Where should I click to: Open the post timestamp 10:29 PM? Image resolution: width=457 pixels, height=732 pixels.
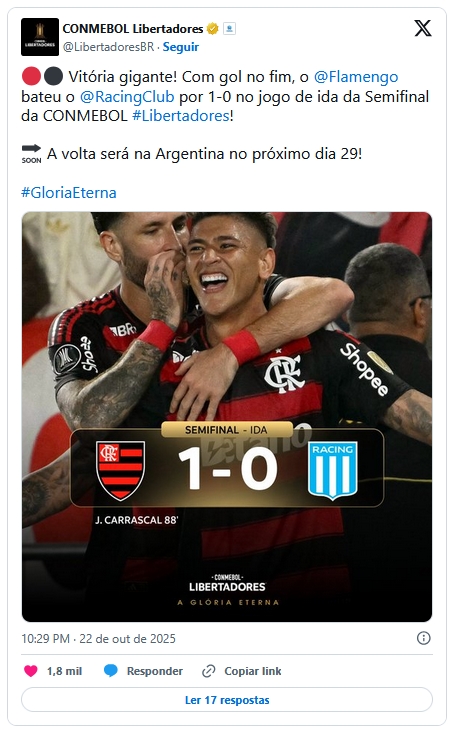click(x=45, y=639)
